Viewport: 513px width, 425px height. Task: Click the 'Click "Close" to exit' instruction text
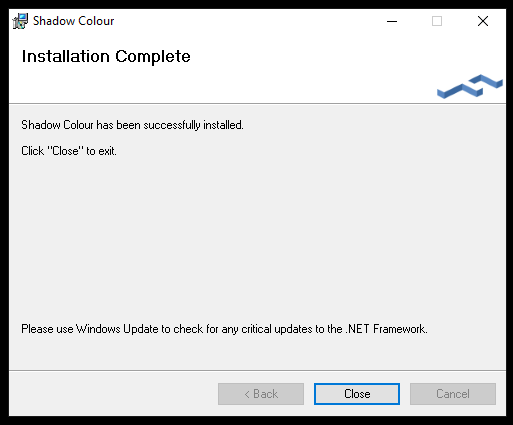[69, 151]
